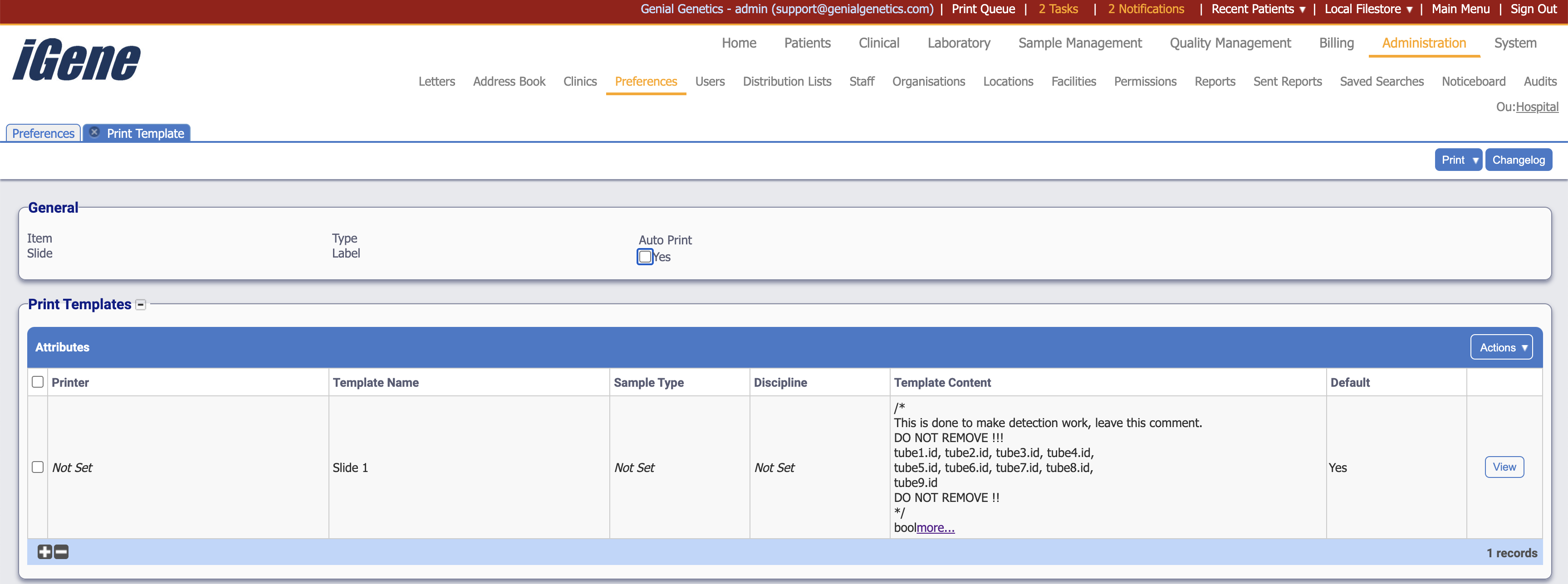Image resolution: width=1568 pixels, height=584 pixels.
Task: Open the Laboratory menu
Action: click(x=958, y=43)
